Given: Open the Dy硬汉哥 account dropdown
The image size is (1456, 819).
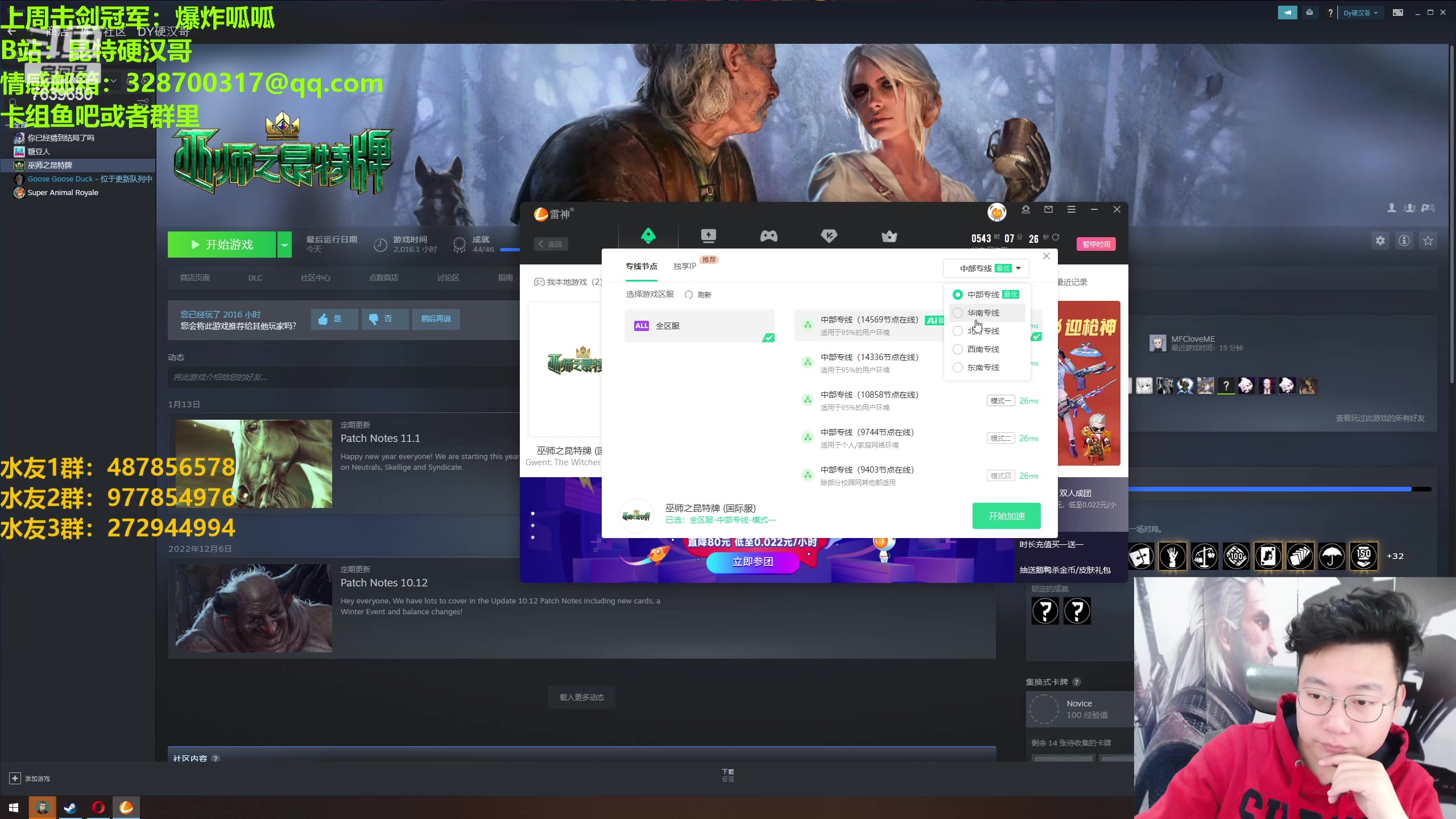Looking at the screenshot, I should (1360, 13).
